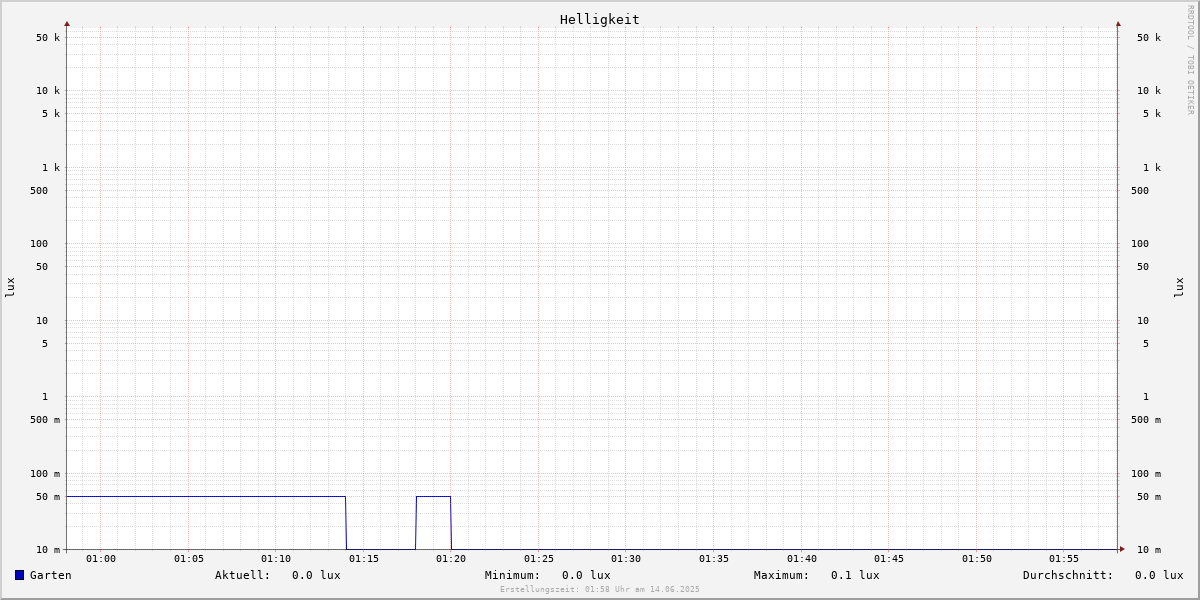Click the left axis 1 k label
Image resolution: width=1200 pixels, height=600 pixels.
51,168
